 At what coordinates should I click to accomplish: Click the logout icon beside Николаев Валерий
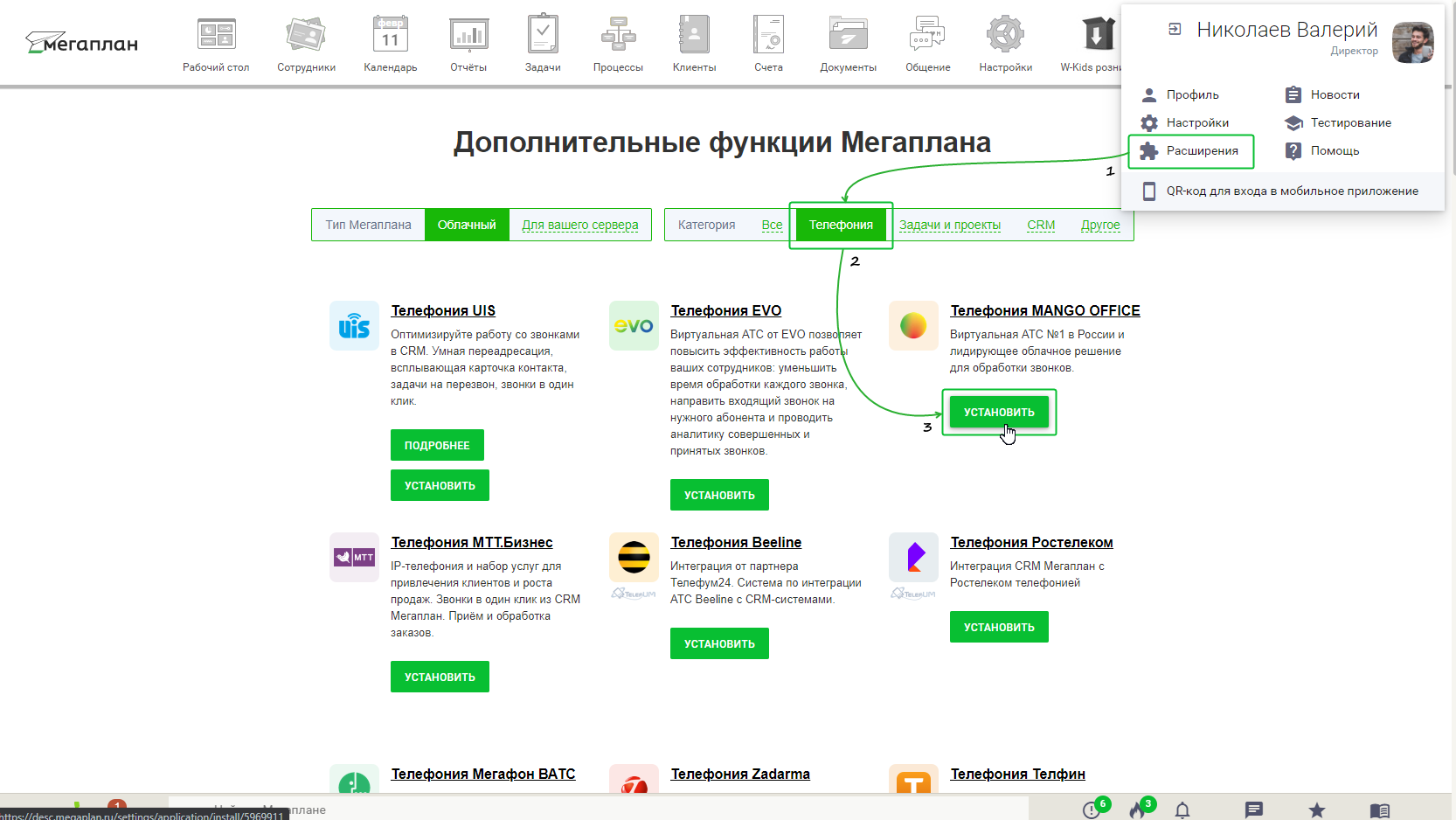1175,29
